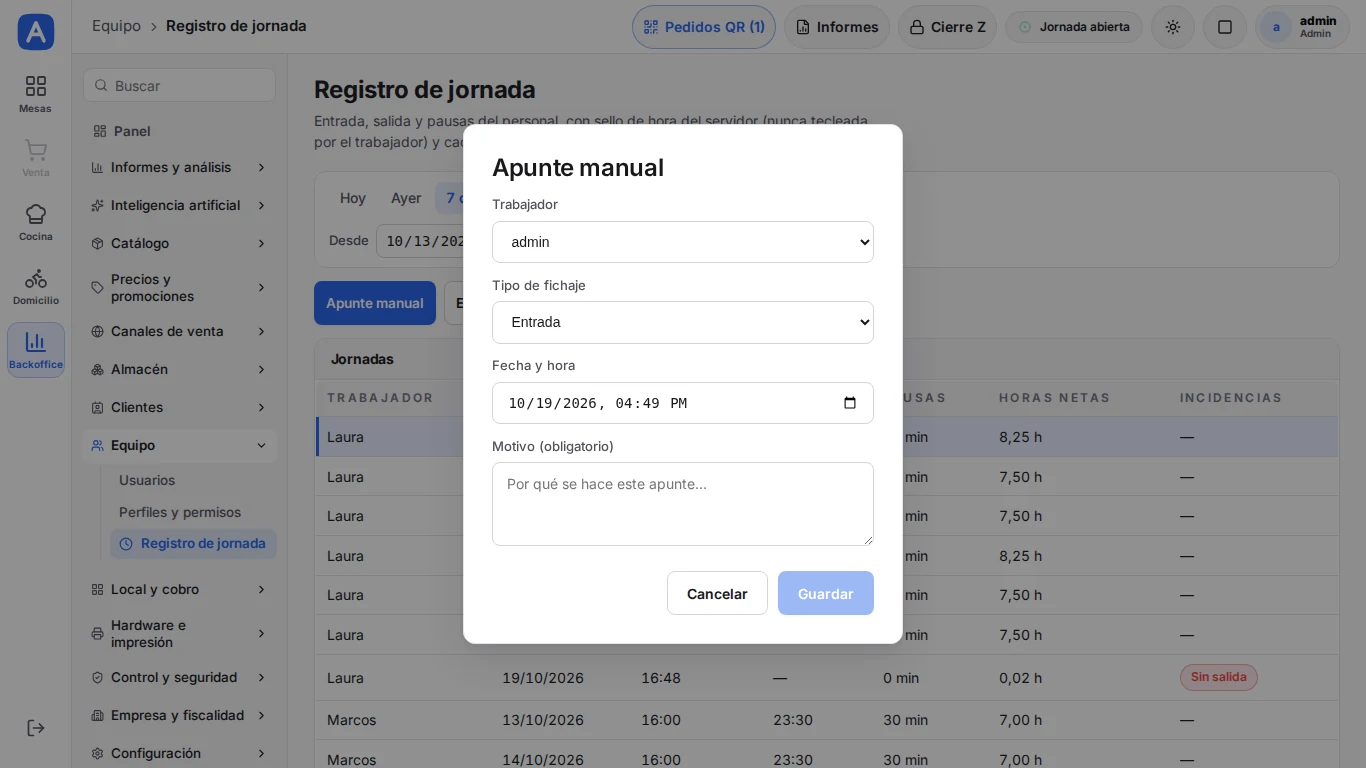Click the Equipo breadcrumb link
Screen dimensions: 1366x768
coord(116,26)
